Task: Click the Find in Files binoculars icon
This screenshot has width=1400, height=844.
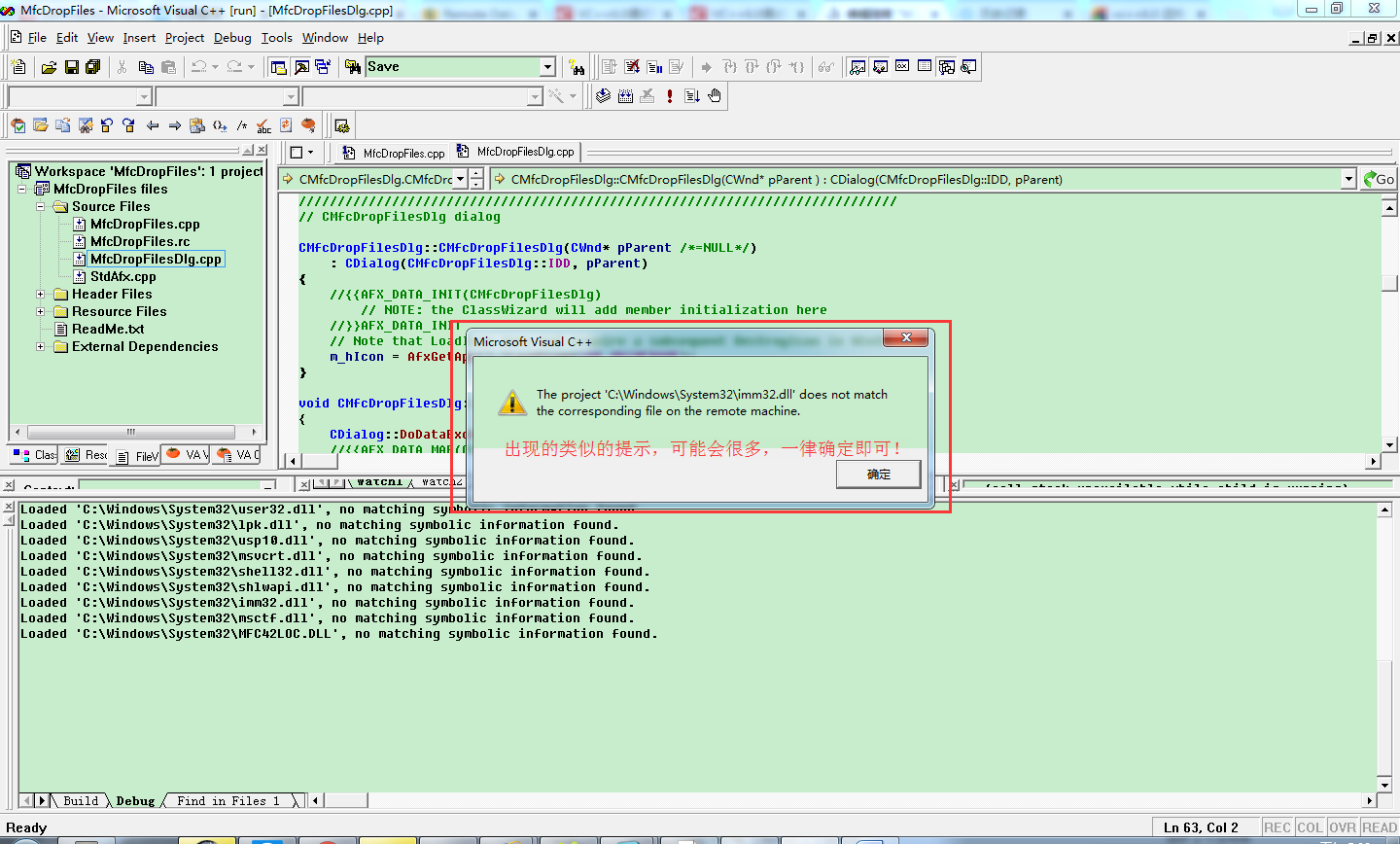Action: tap(353, 67)
